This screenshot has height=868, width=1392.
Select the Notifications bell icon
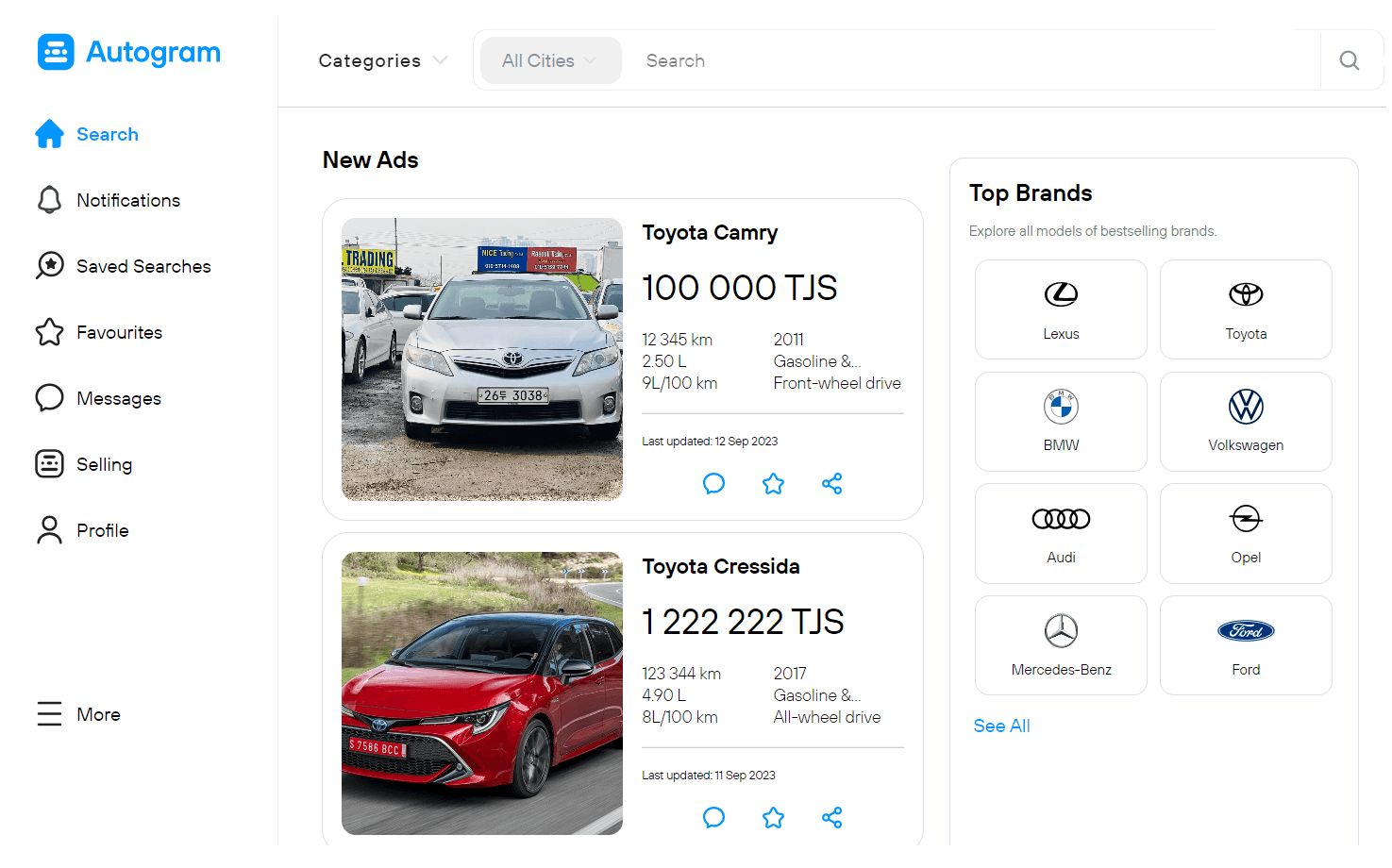click(x=127, y=200)
